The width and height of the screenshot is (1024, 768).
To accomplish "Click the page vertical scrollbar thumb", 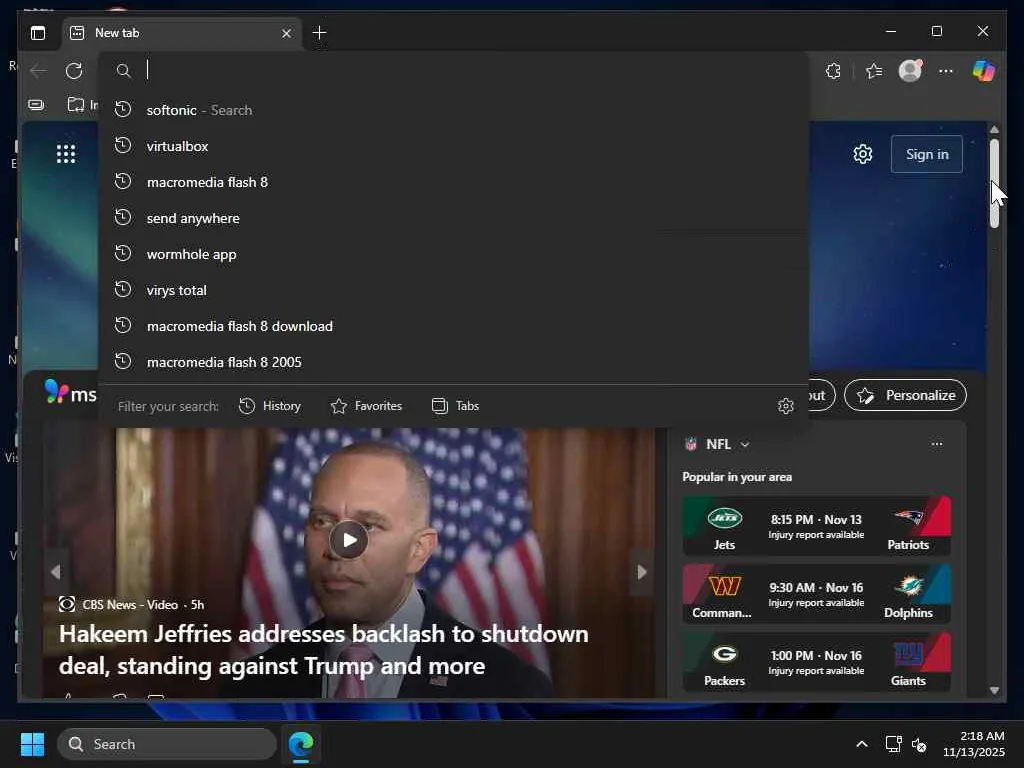I will [x=994, y=184].
